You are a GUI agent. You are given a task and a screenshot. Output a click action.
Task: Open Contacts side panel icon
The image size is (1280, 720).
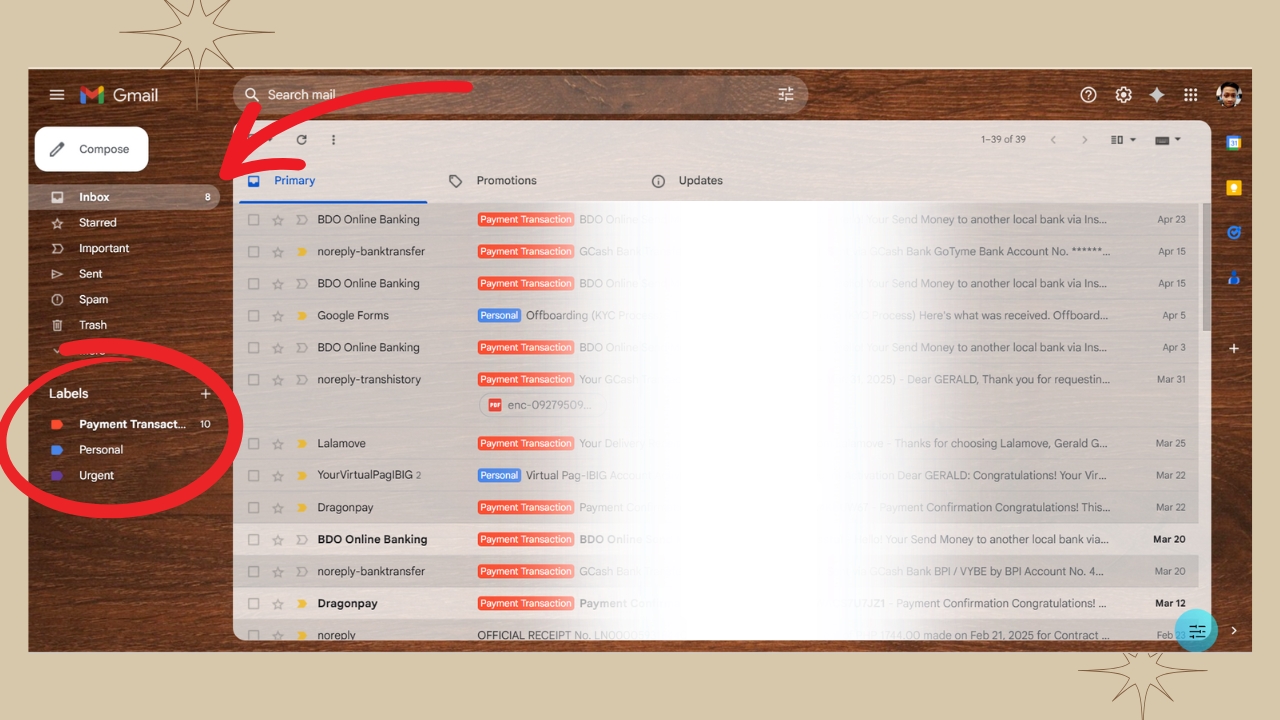click(x=1234, y=278)
